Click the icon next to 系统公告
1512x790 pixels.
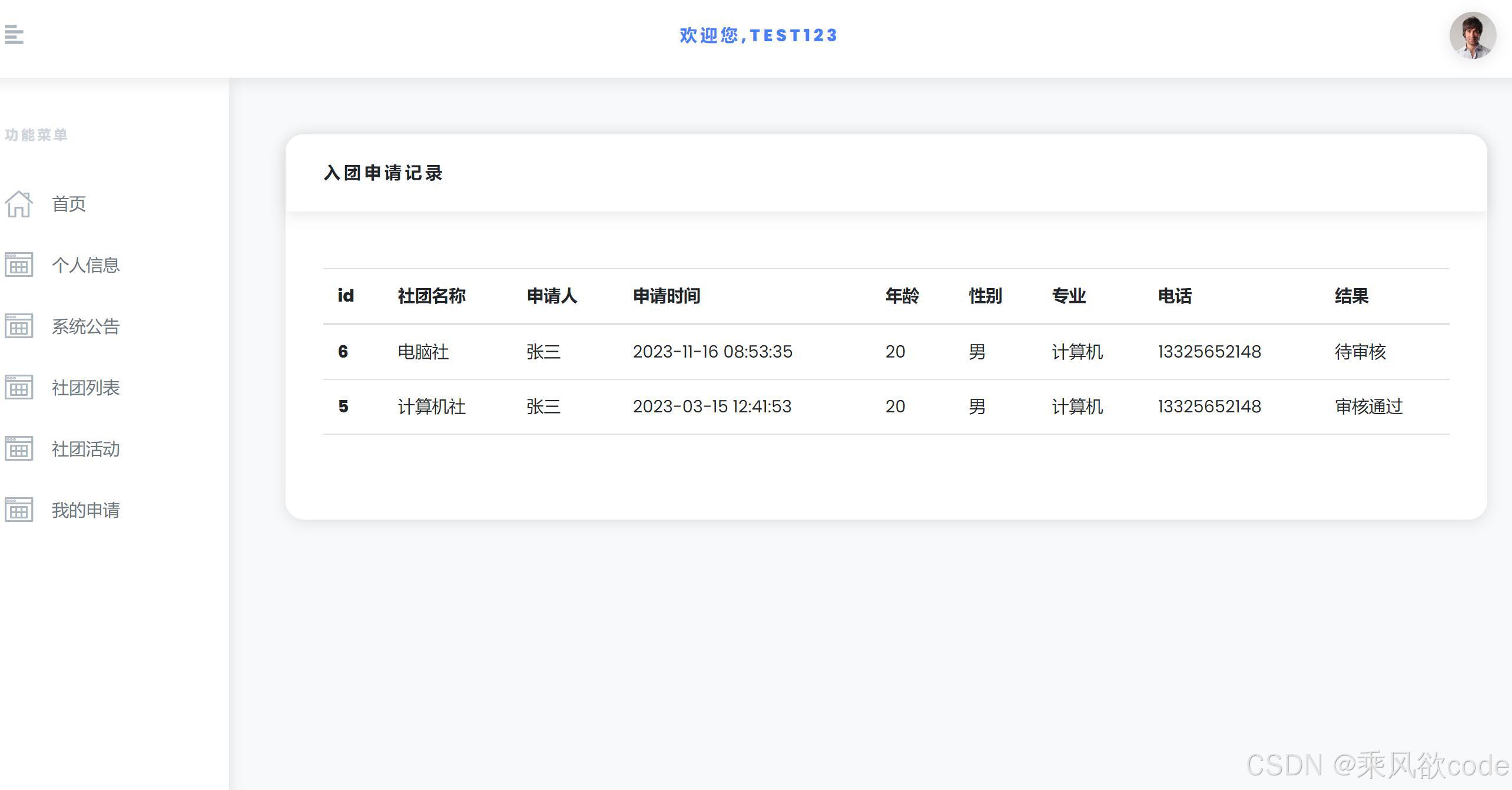pos(18,326)
